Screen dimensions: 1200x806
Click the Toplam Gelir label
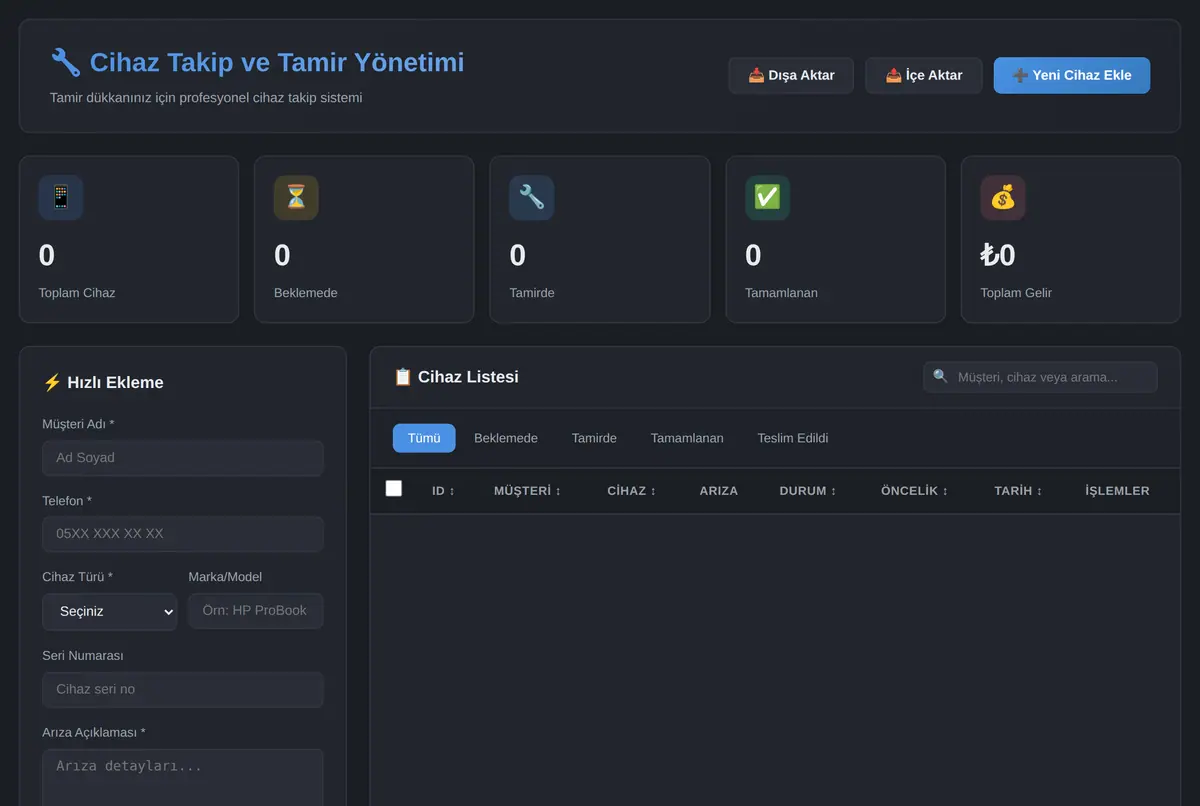[1016, 293]
